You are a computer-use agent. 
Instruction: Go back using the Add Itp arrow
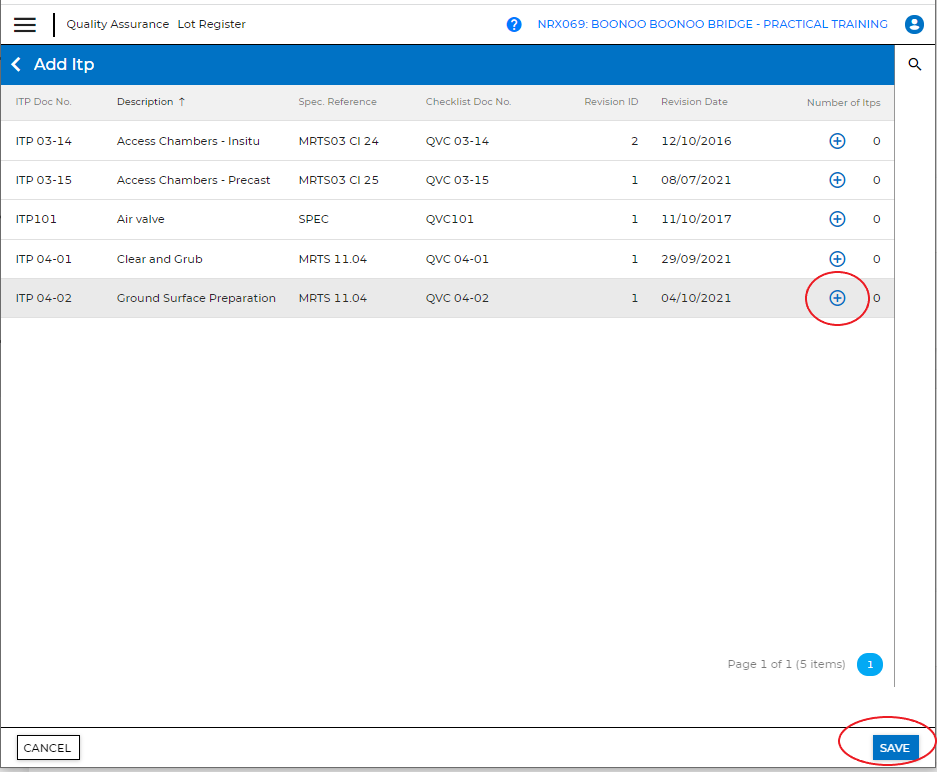16,65
